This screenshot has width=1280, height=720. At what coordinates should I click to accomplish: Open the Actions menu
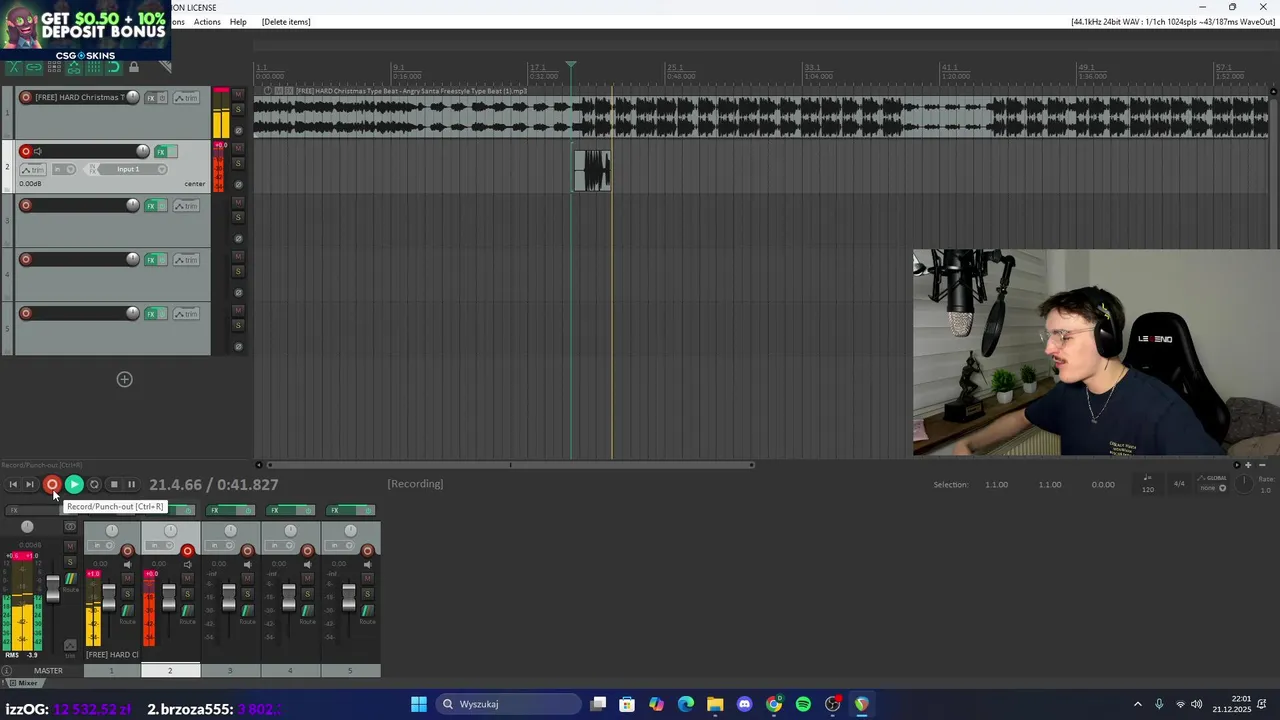point(207,22)
